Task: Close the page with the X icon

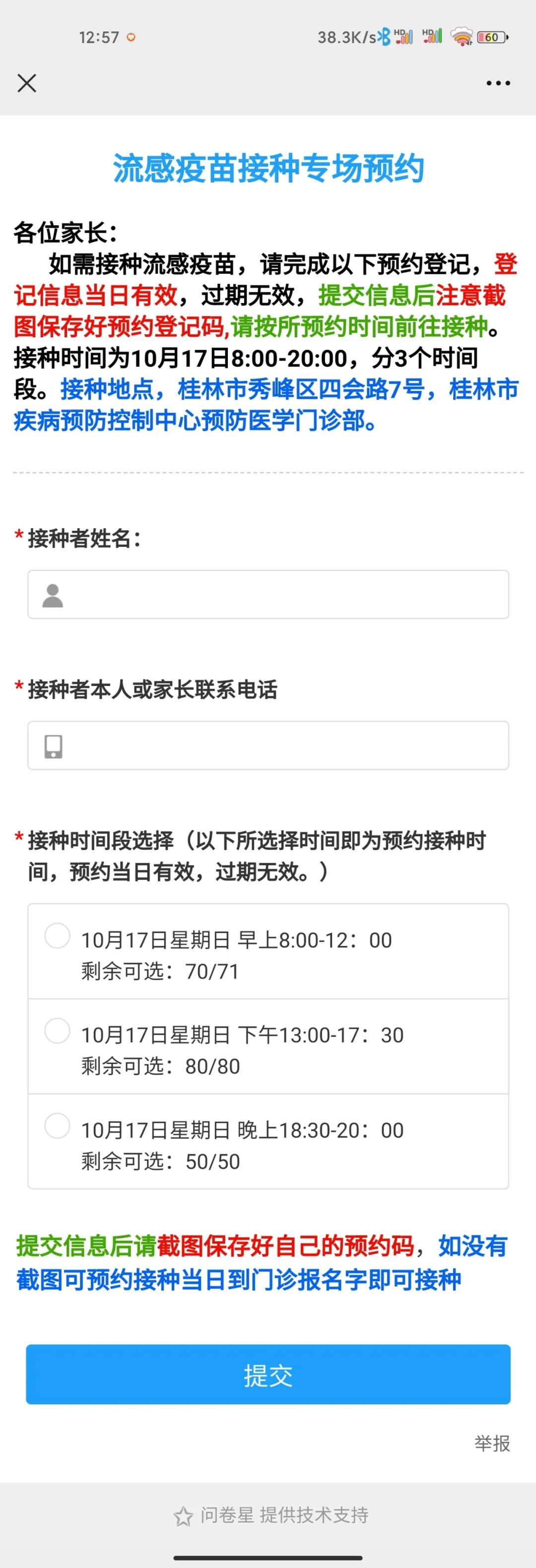Action: (x=27, y=83)
